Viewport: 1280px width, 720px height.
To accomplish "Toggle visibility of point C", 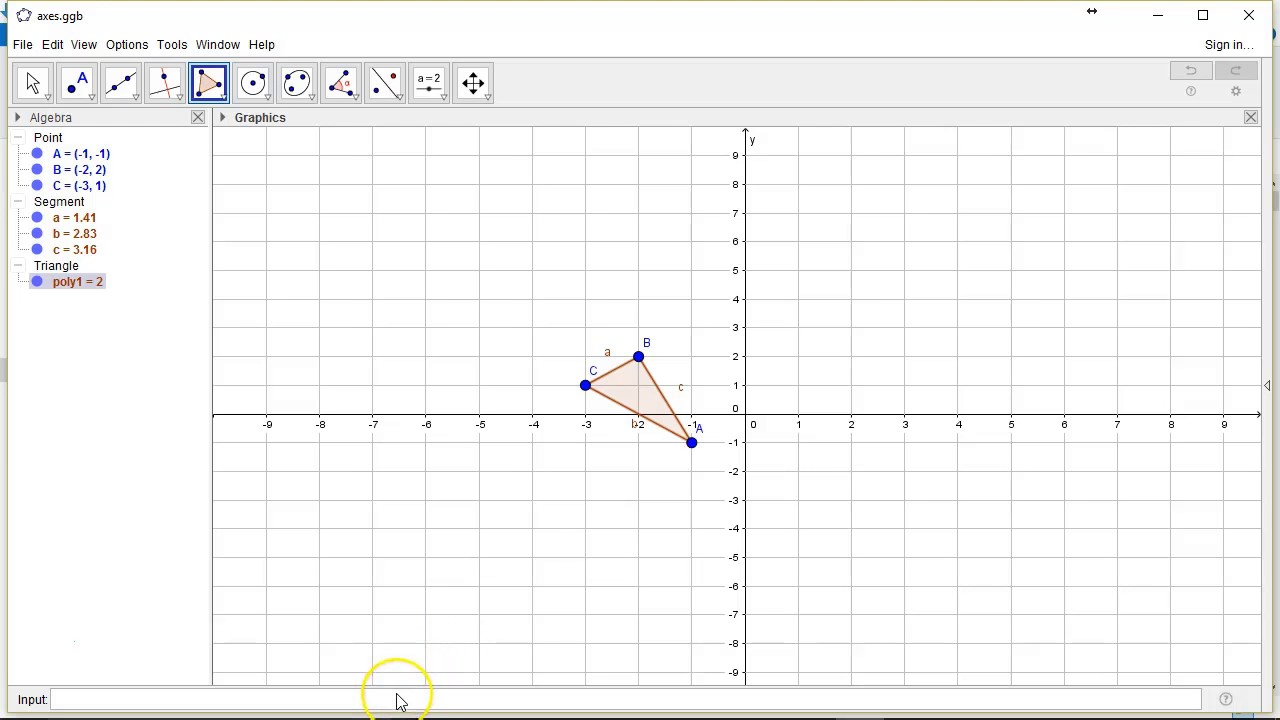I will 37,186.
